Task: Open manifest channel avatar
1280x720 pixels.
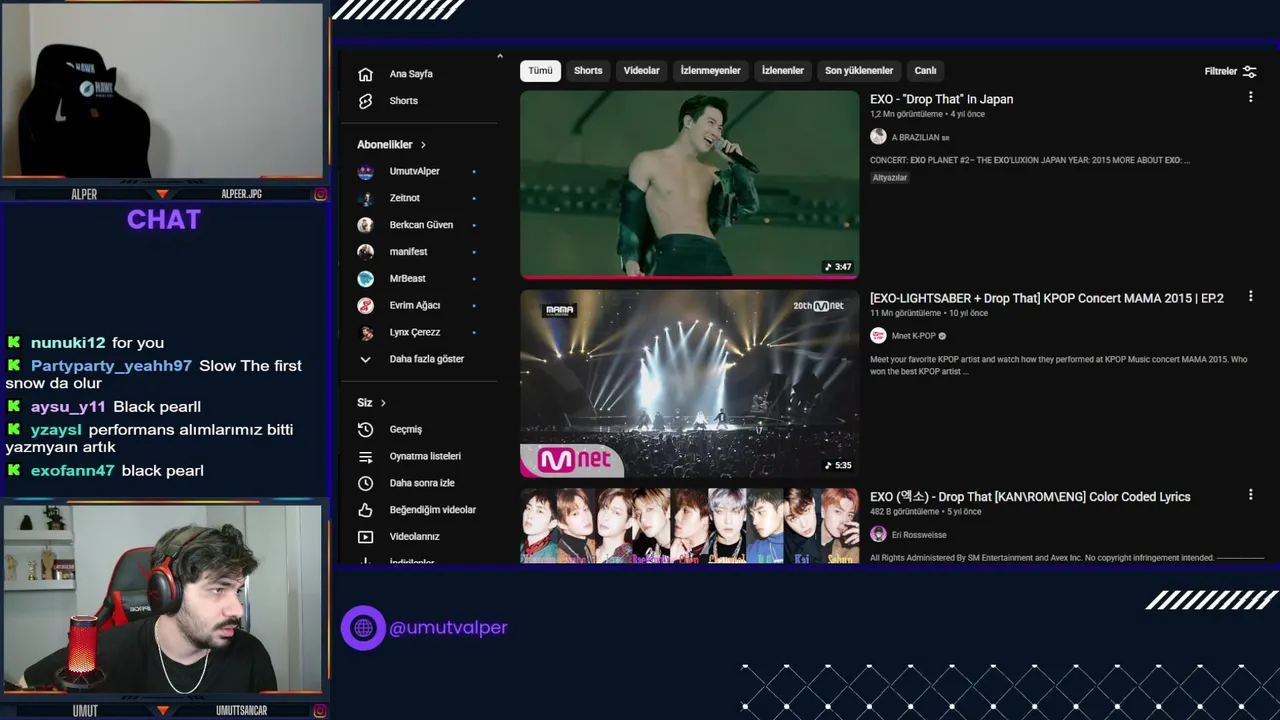Action: pyautogui.click(x=366, y=252)
